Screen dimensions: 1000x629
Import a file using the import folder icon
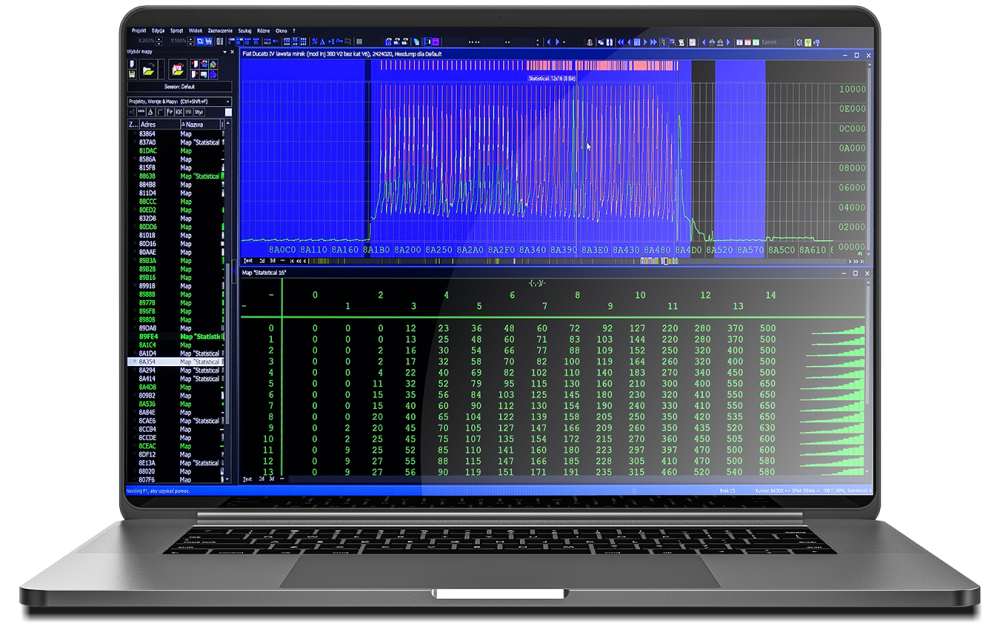[178, 69]
